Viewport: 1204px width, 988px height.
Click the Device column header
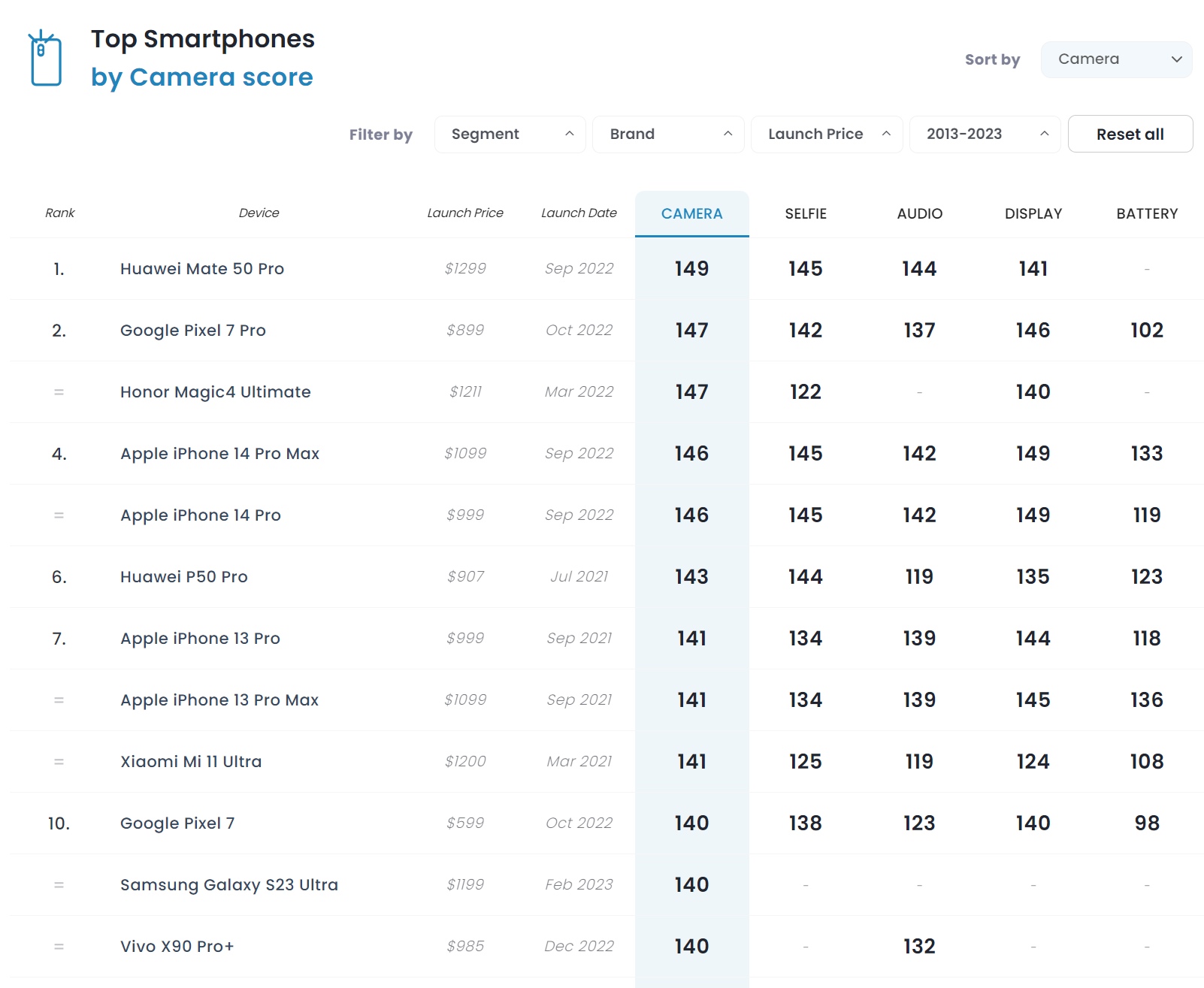259,213
